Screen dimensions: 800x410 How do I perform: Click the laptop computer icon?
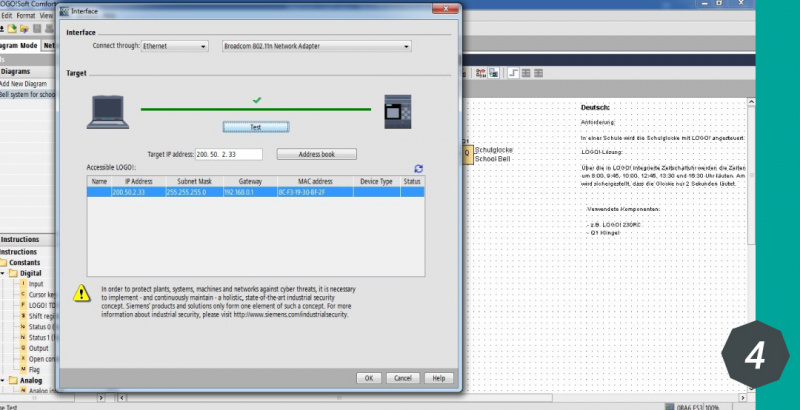click(x=110, y=110)
